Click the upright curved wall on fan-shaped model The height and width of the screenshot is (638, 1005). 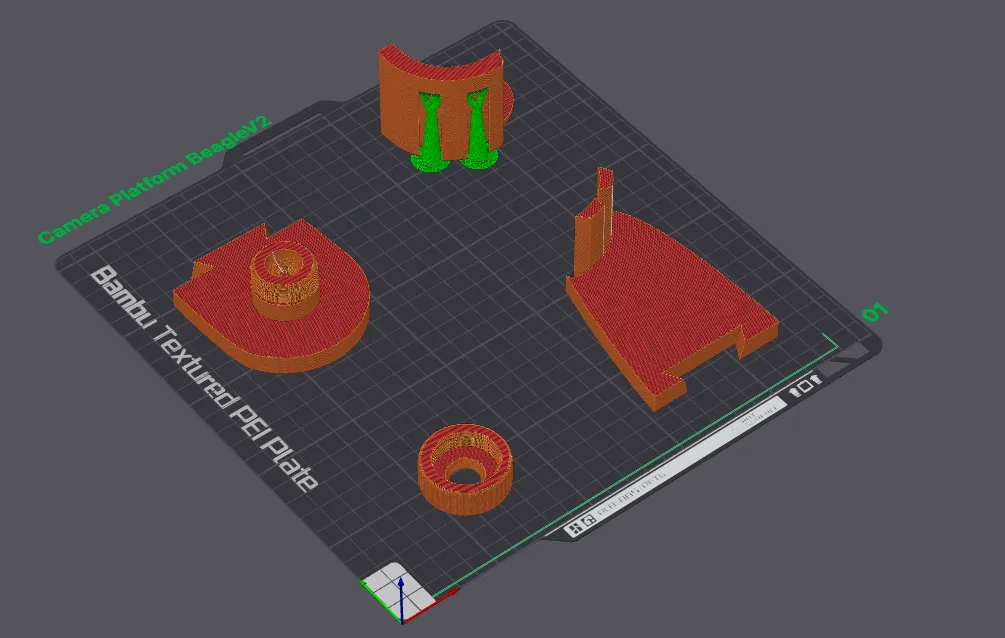(x=593, y=224)
